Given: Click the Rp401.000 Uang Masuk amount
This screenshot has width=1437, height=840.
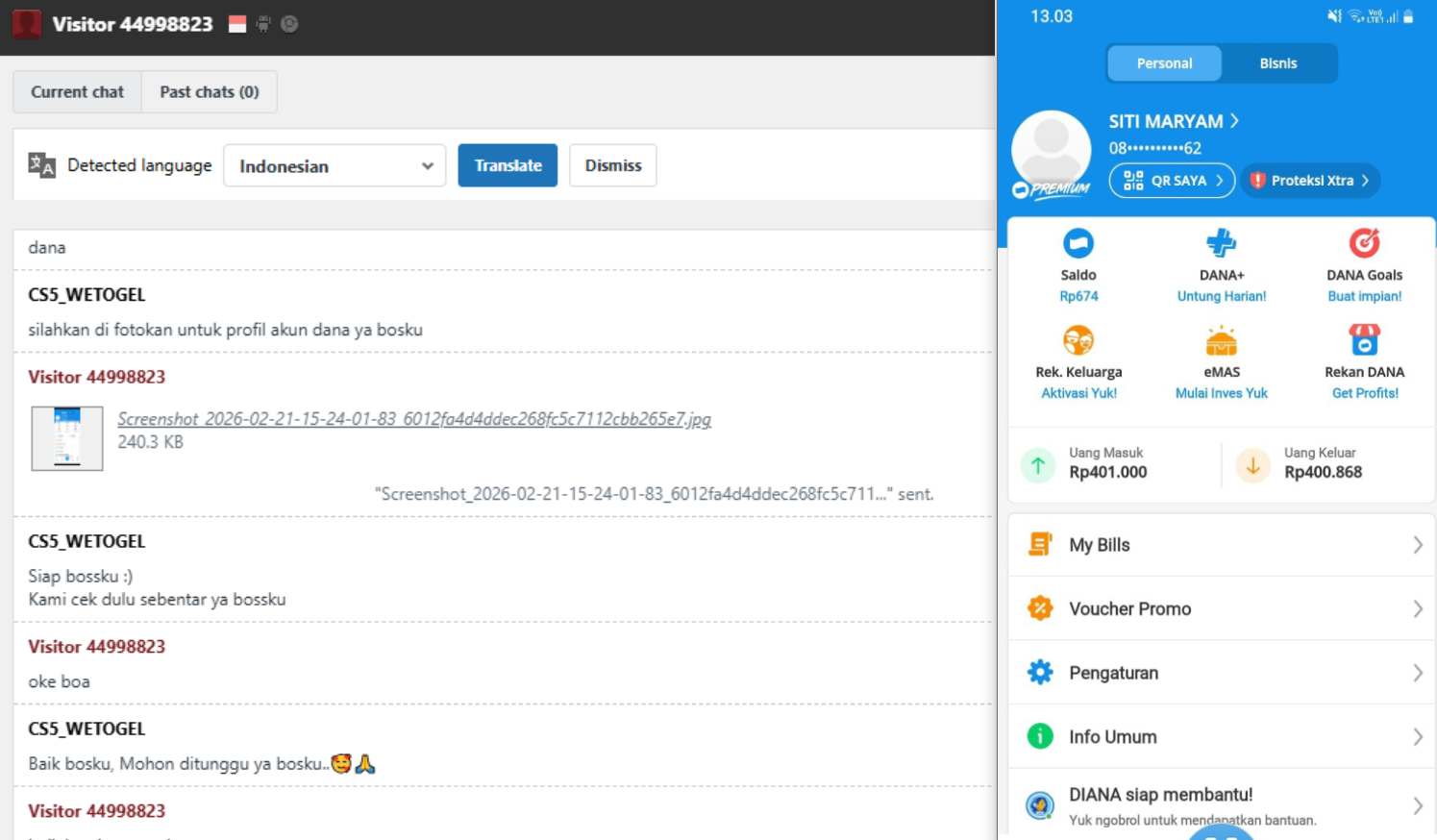Looking at the screenshot, I should (1108, 472).
